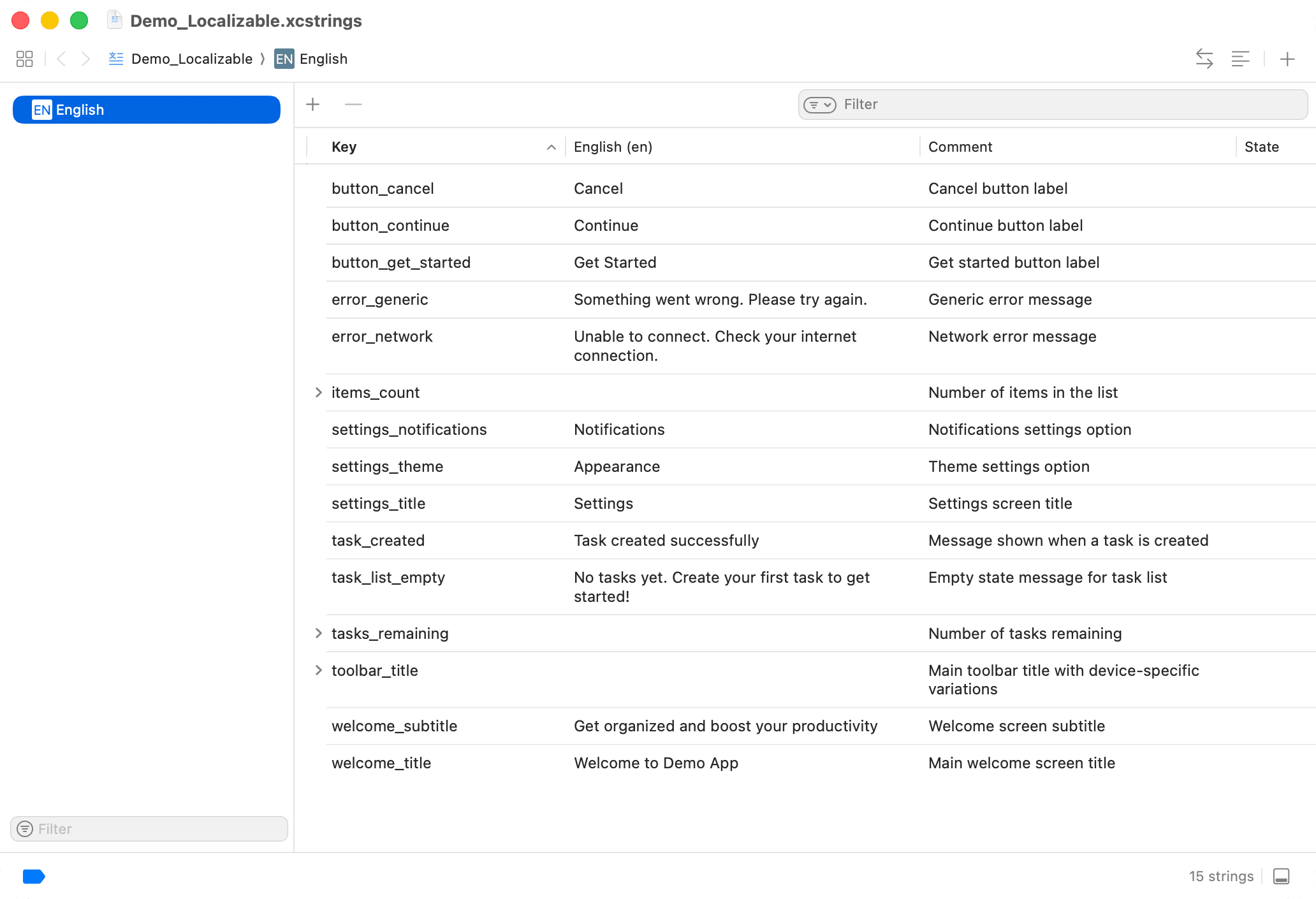The width and height of the screenshot is (1316, 899).
Task: Click the translation arrows icon in the toolbar
Action: (1205, 59)
